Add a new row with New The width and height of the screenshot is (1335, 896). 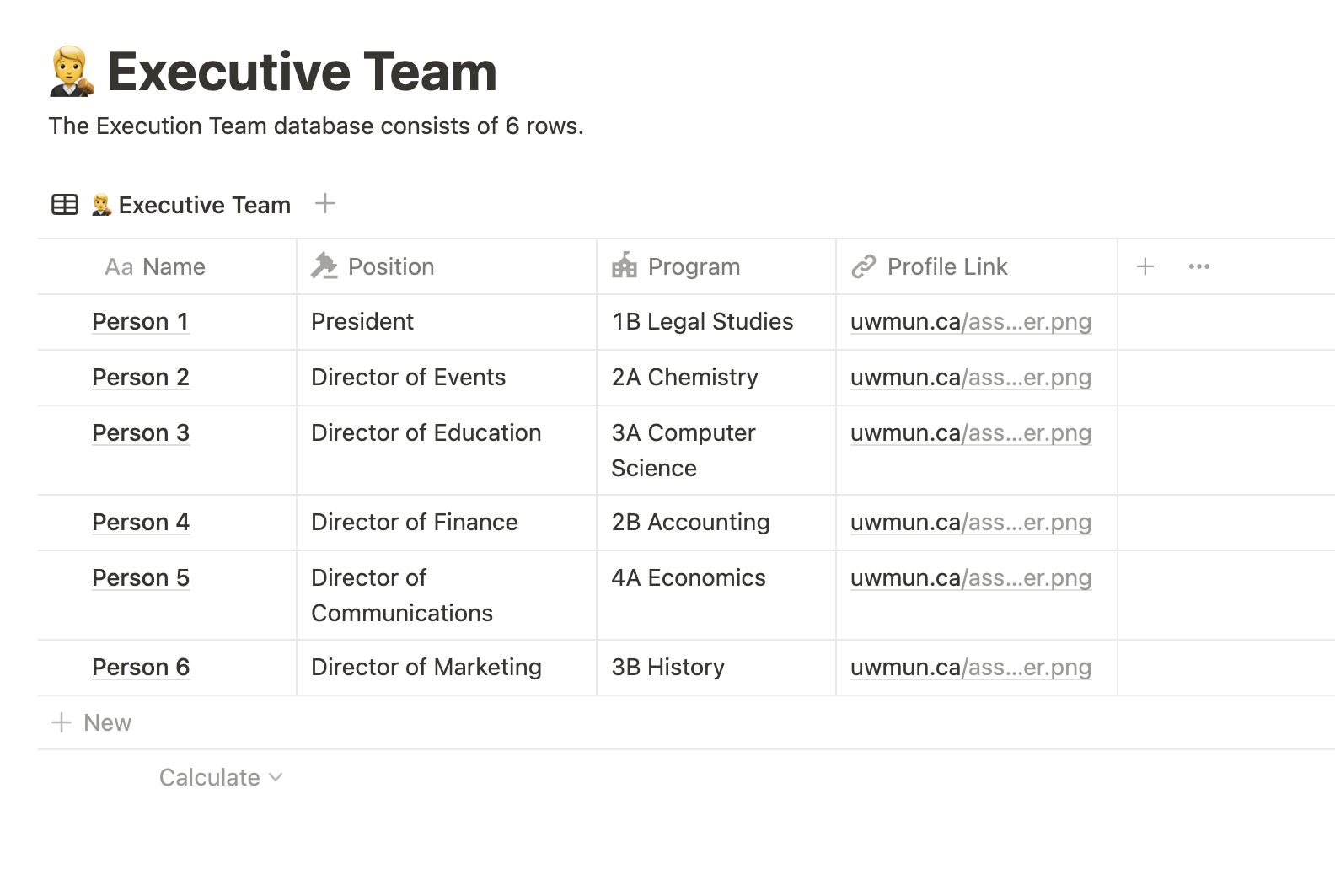[92, 722]
